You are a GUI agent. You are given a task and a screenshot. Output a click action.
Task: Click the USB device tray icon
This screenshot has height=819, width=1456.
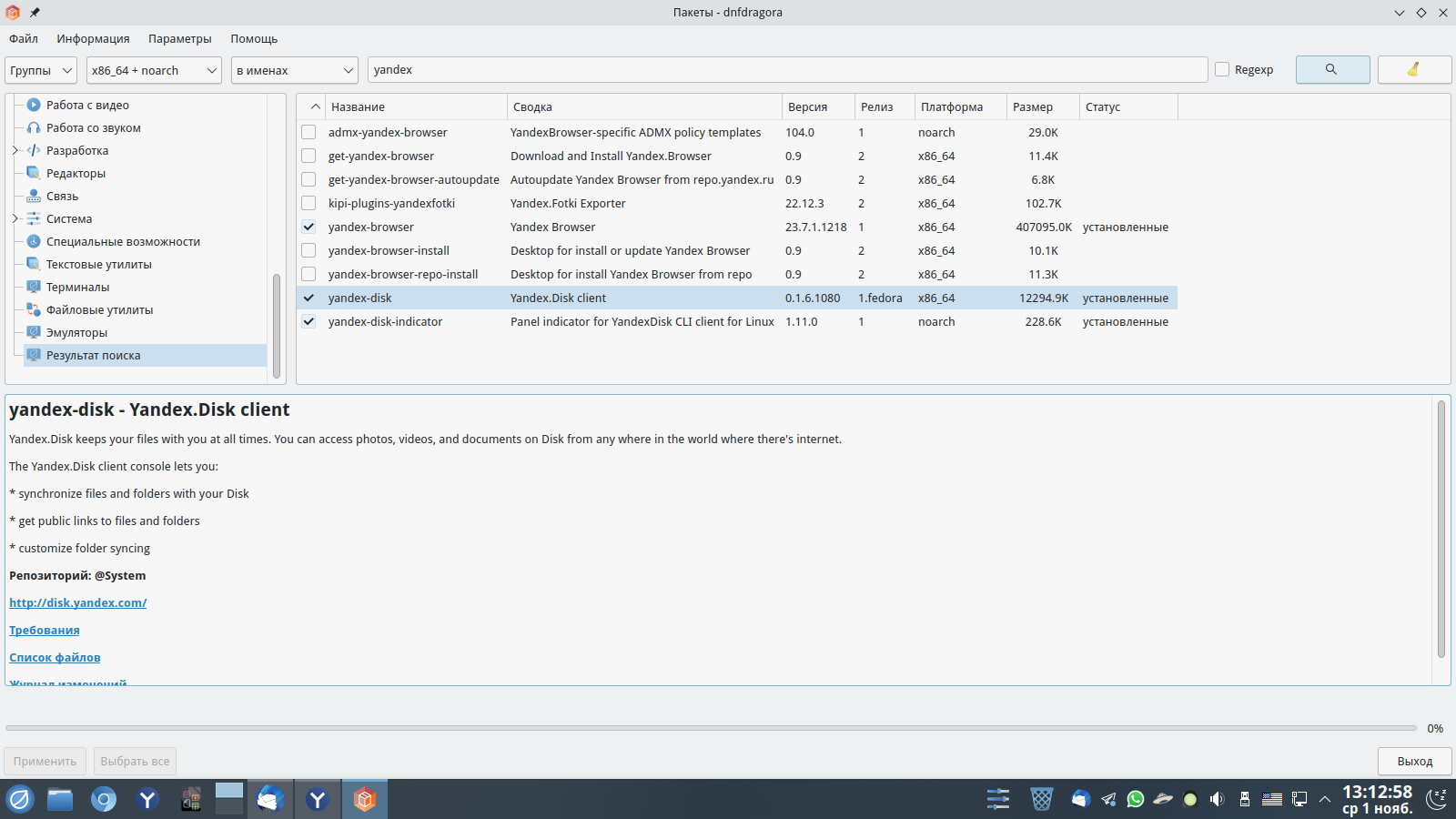pos(1245,799)
